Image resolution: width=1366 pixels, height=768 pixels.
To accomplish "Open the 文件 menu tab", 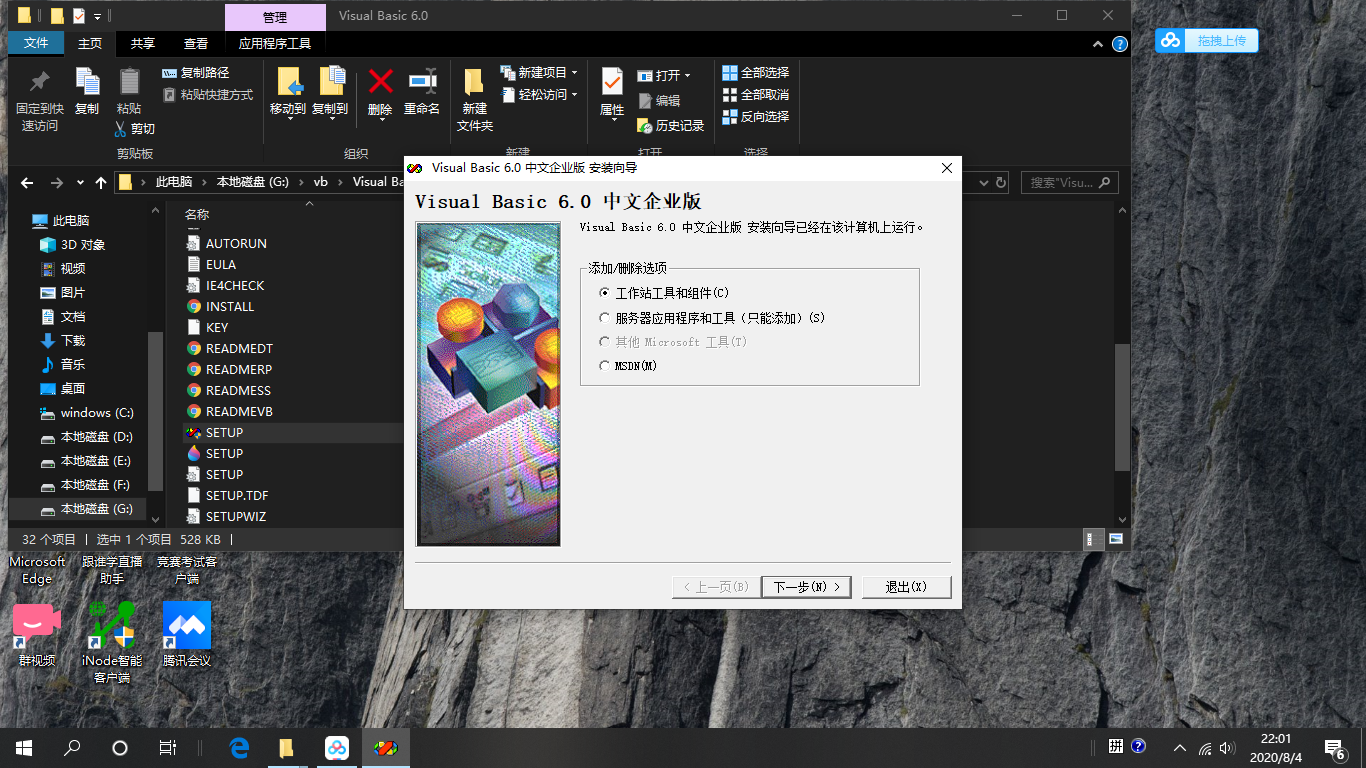I will pyautogui.click(x=36, y=43).
